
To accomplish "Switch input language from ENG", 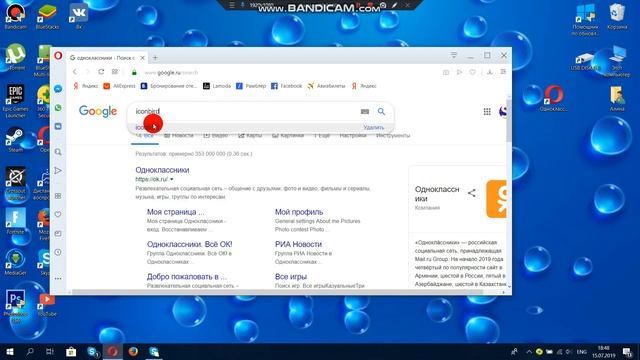I will [582, 351].
